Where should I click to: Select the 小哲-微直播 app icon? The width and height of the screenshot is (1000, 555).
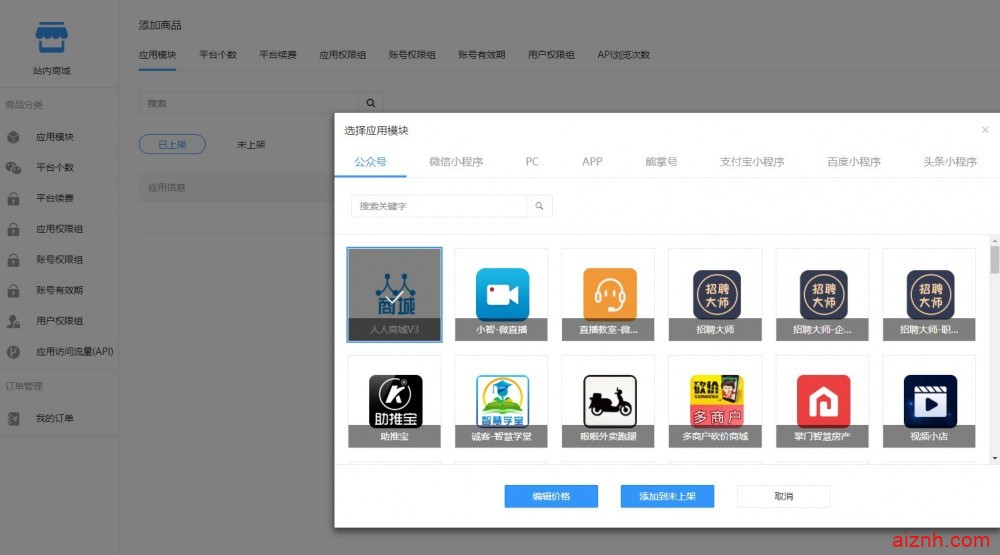click(502, 294)
